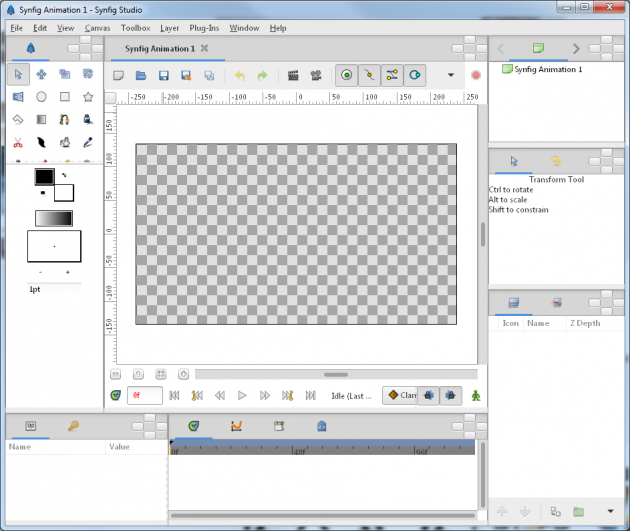The height and width of the screenshot is (531, 630).
Task: Click the black outline color swatch
Action: point(44,177)
